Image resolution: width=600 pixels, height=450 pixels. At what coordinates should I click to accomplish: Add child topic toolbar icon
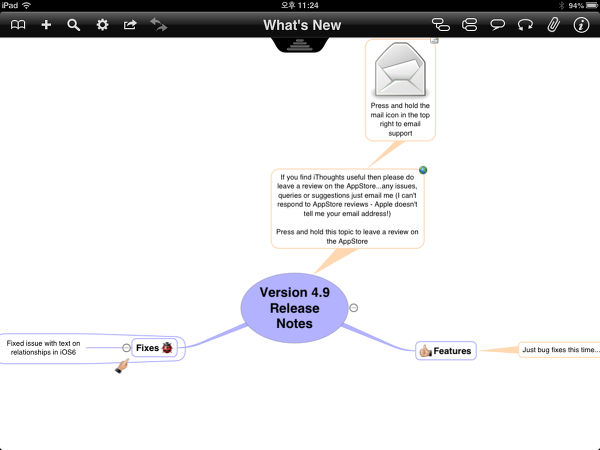tap(441, 25)
